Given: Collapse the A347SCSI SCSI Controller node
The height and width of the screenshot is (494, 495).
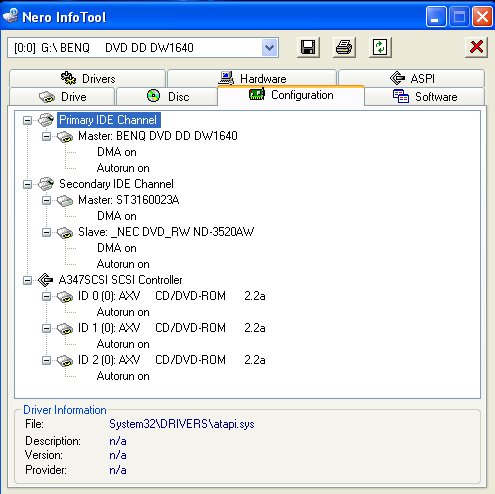Looking at the screenshot, I should [x=28, y=280].
